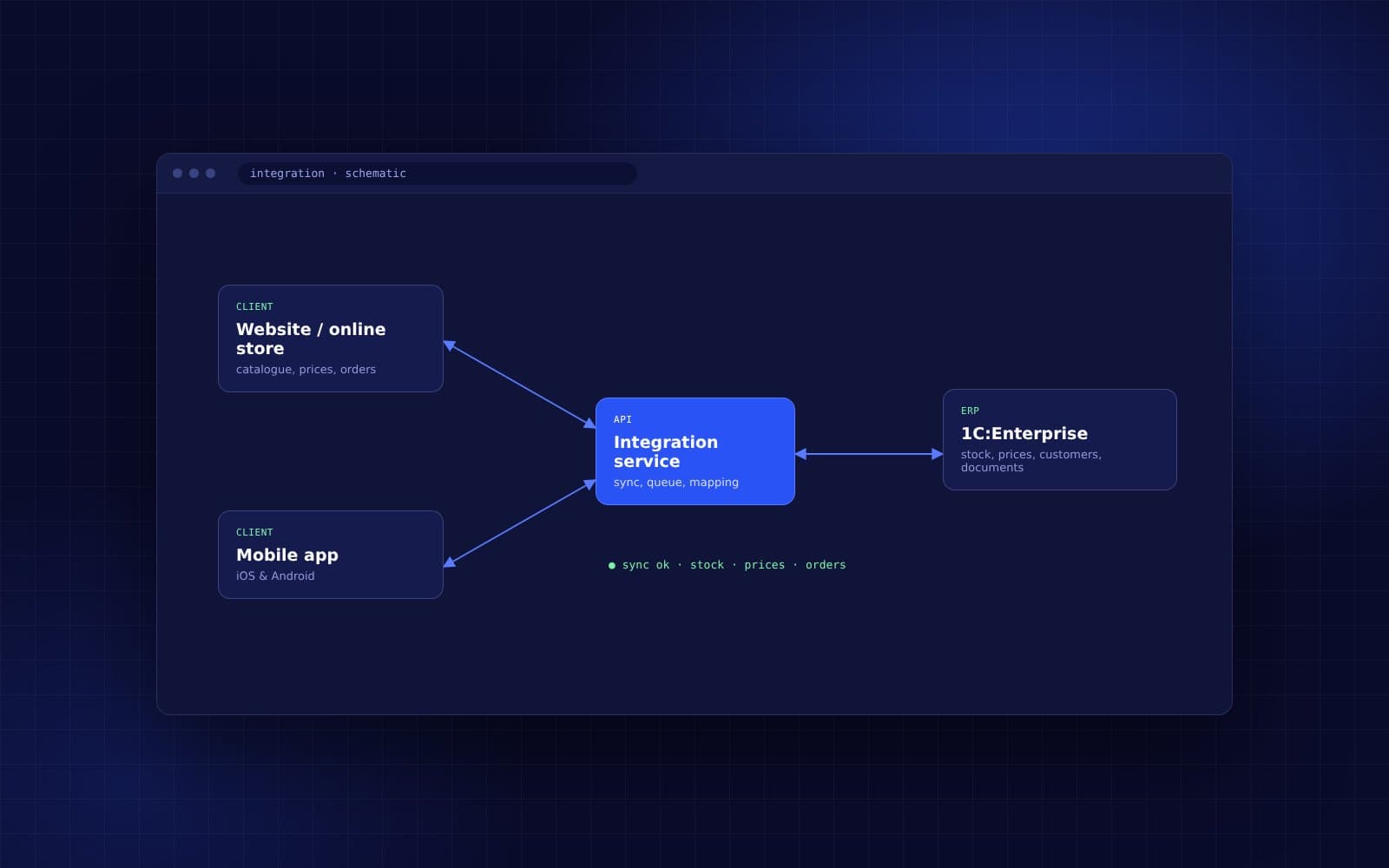Click the 'stock' status entry
1389x868 pixels.
pos(707,565)
